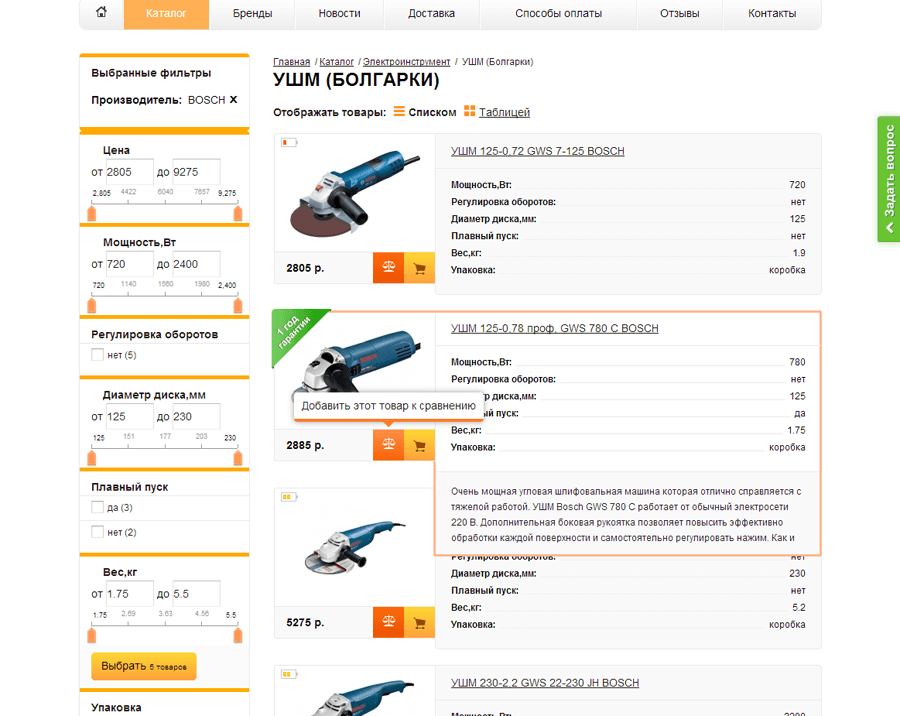Open УШМ 125-0,72 GWS 7-125 BOSCH link
The width and height of the screenshot is (900, 716).
click(x=537, y=151)
